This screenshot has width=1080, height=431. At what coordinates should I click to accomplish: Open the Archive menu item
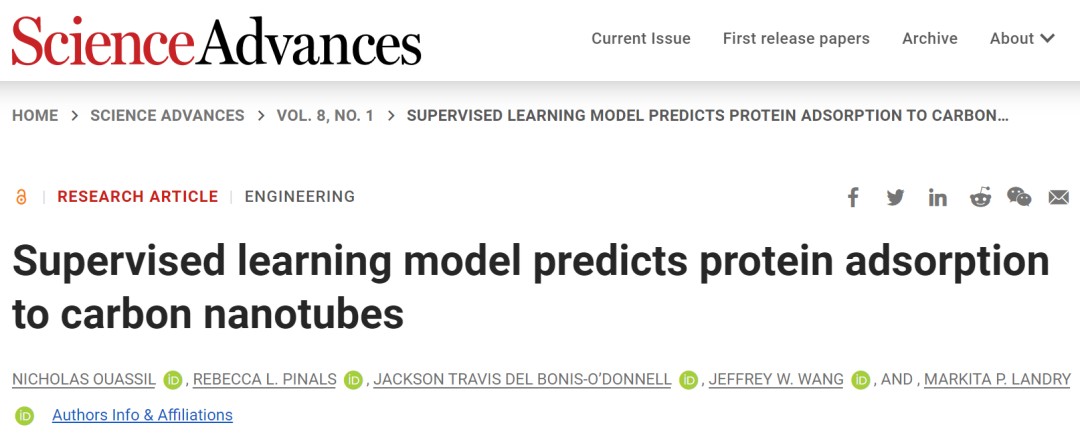tap(930, 39)
